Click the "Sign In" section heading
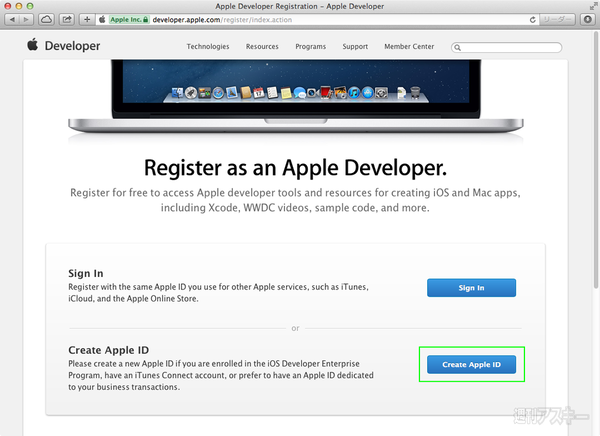 (x=86, y=273)
